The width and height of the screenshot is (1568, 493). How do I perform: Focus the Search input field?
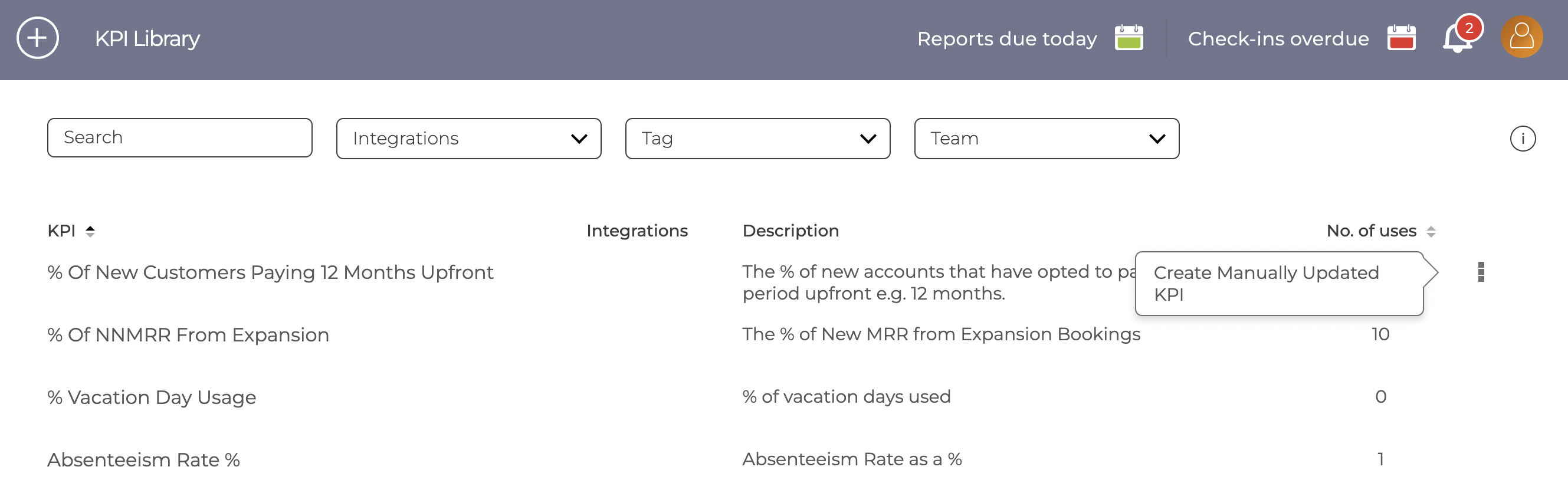179,138
